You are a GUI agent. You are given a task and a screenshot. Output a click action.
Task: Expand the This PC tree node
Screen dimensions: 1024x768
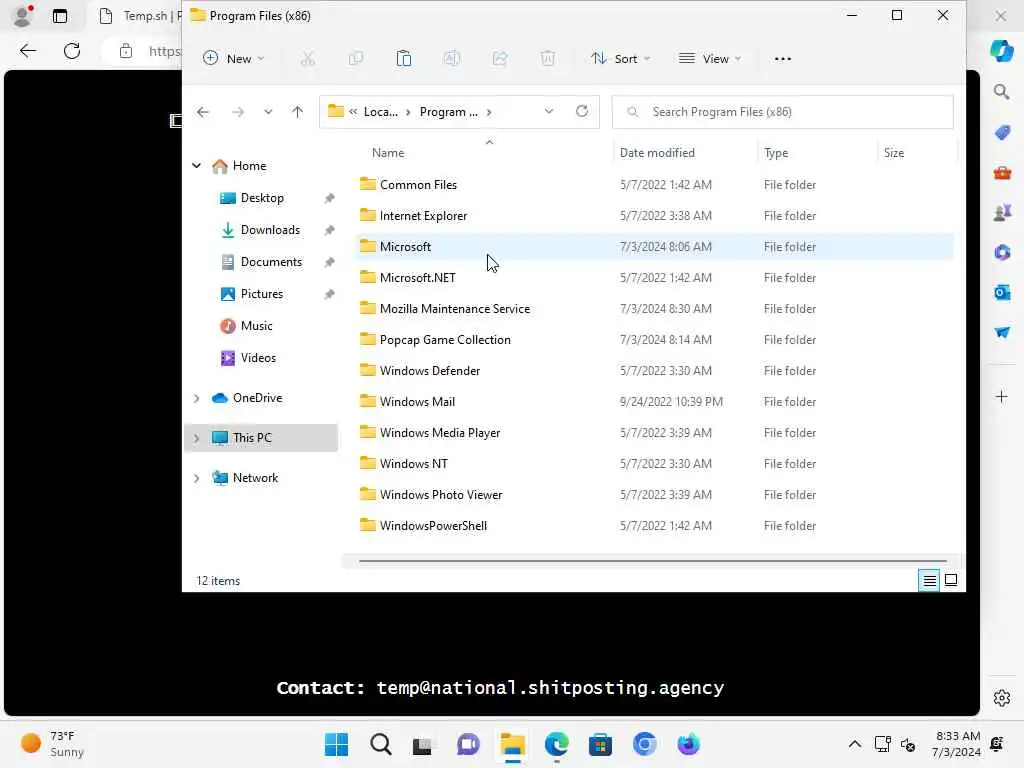pyautogui.click(x=197, y=438)
